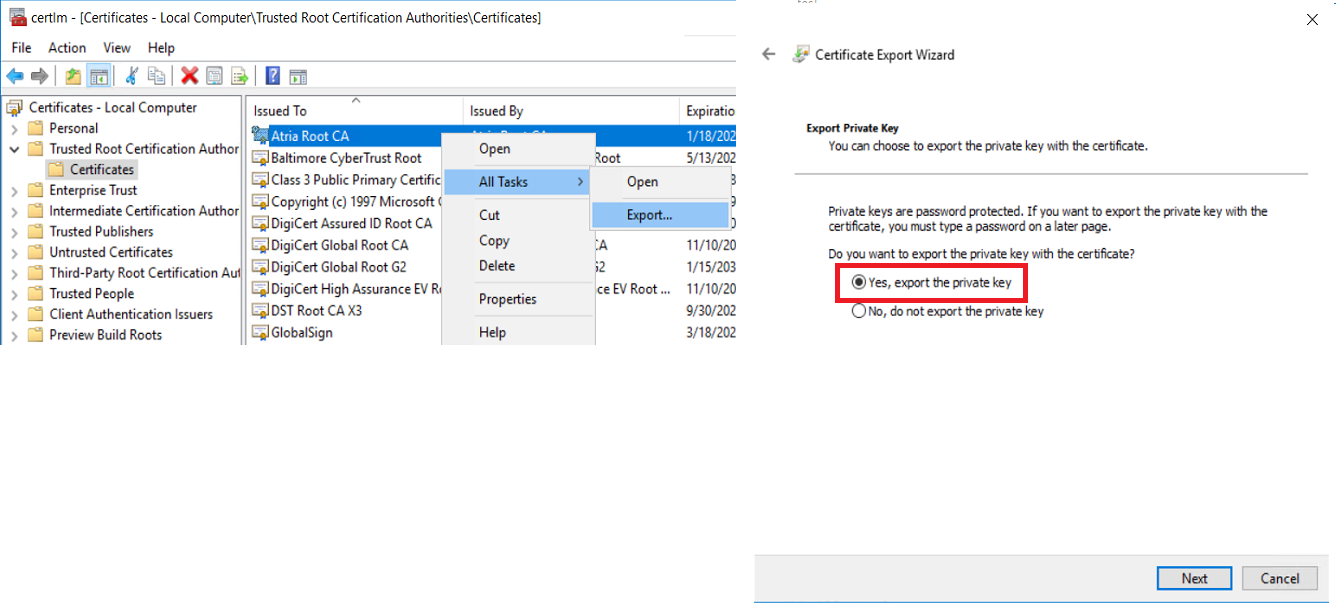The width and height of the screenshot is (1336, 608).
Task: Click the Back arrow in the toolbar
Action: point(15,76)
